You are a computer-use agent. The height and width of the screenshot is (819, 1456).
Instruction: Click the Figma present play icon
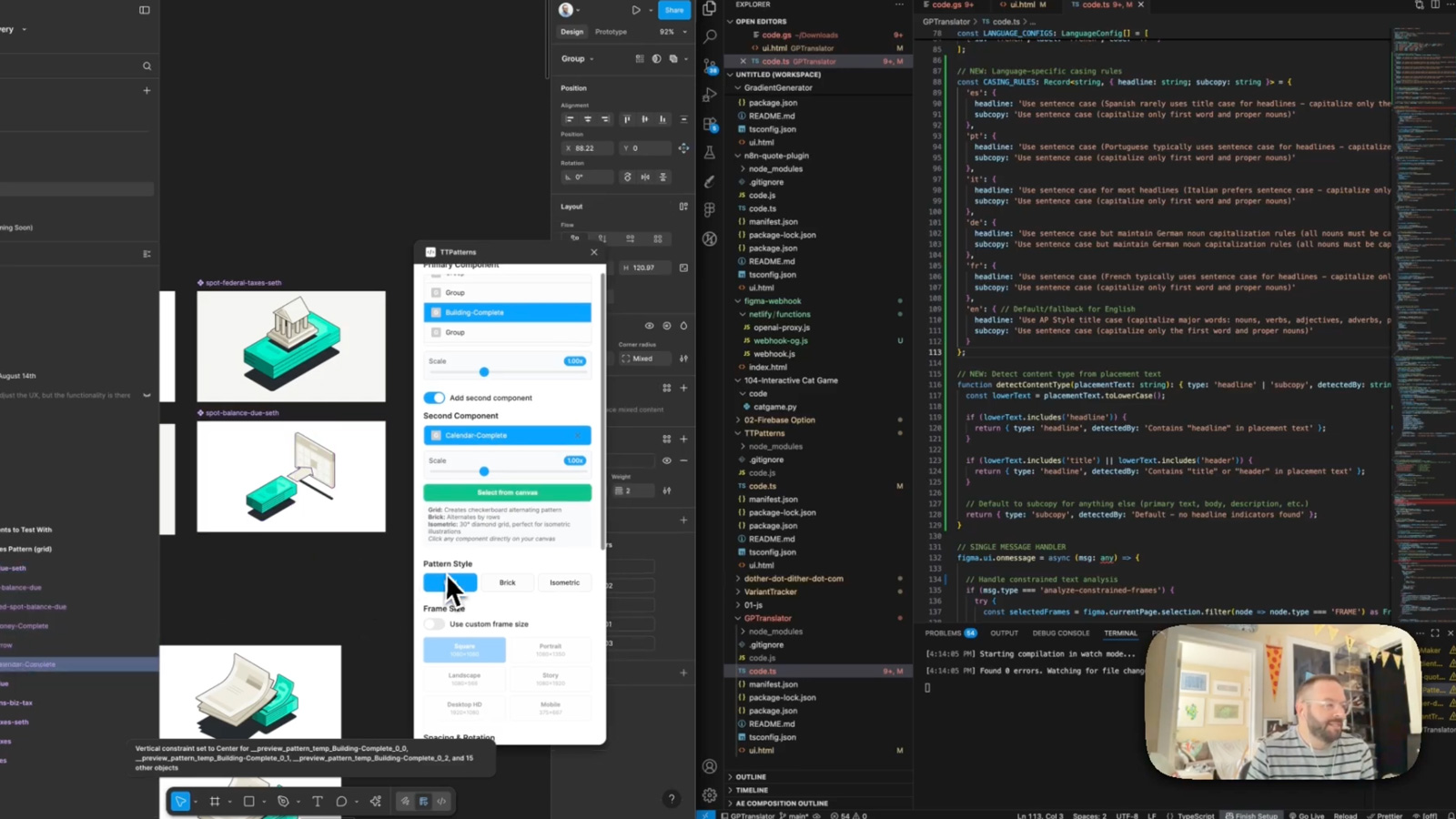[x=636, y=10]
